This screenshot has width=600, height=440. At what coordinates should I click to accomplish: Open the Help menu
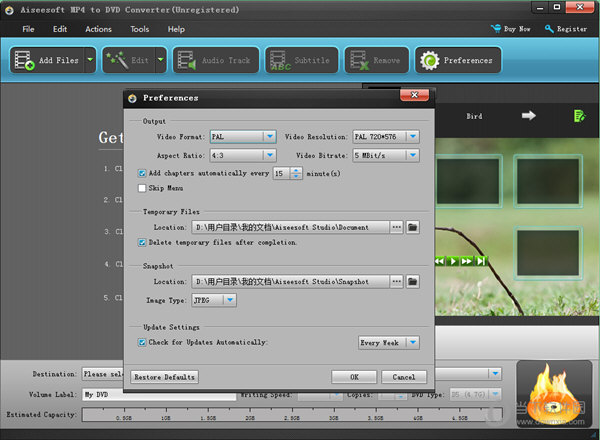point(176,29)
